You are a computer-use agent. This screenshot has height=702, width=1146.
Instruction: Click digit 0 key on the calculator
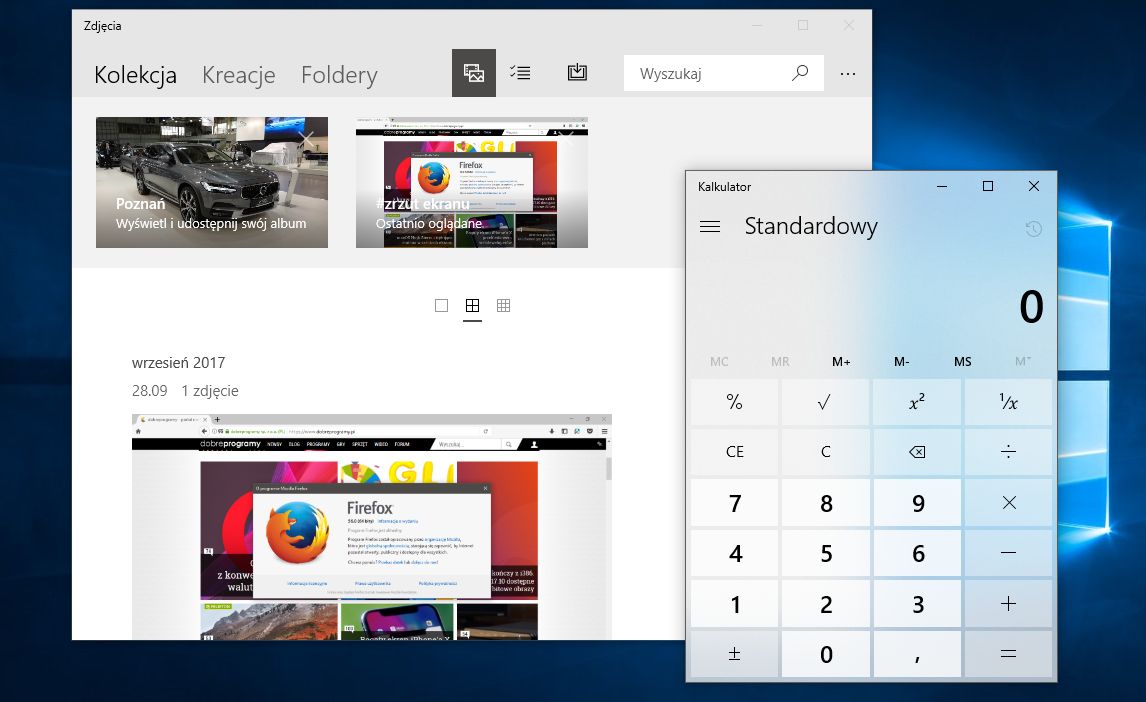[x=825, y=654]
